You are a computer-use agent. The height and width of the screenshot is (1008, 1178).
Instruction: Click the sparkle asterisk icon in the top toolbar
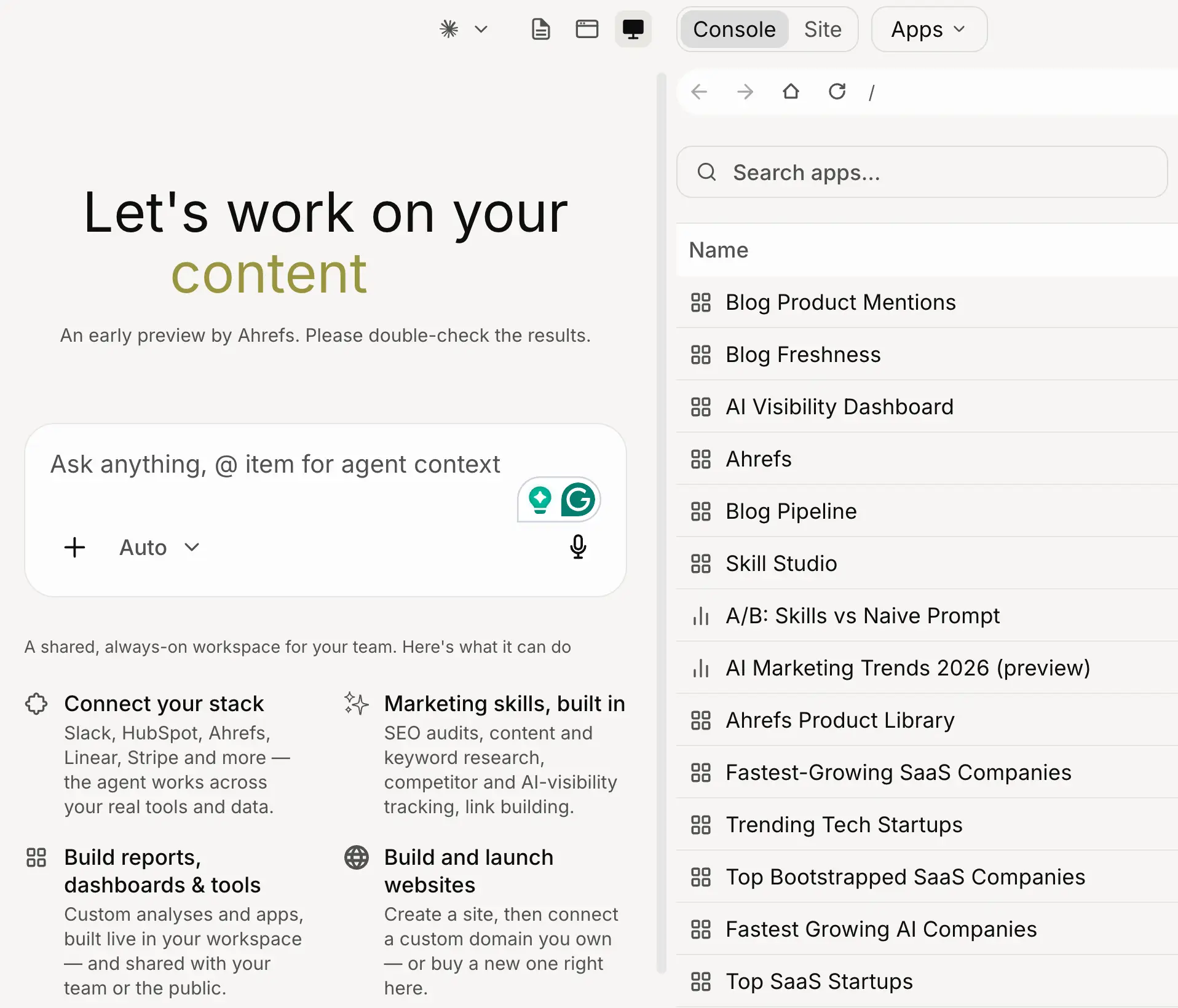pos(449,29)
